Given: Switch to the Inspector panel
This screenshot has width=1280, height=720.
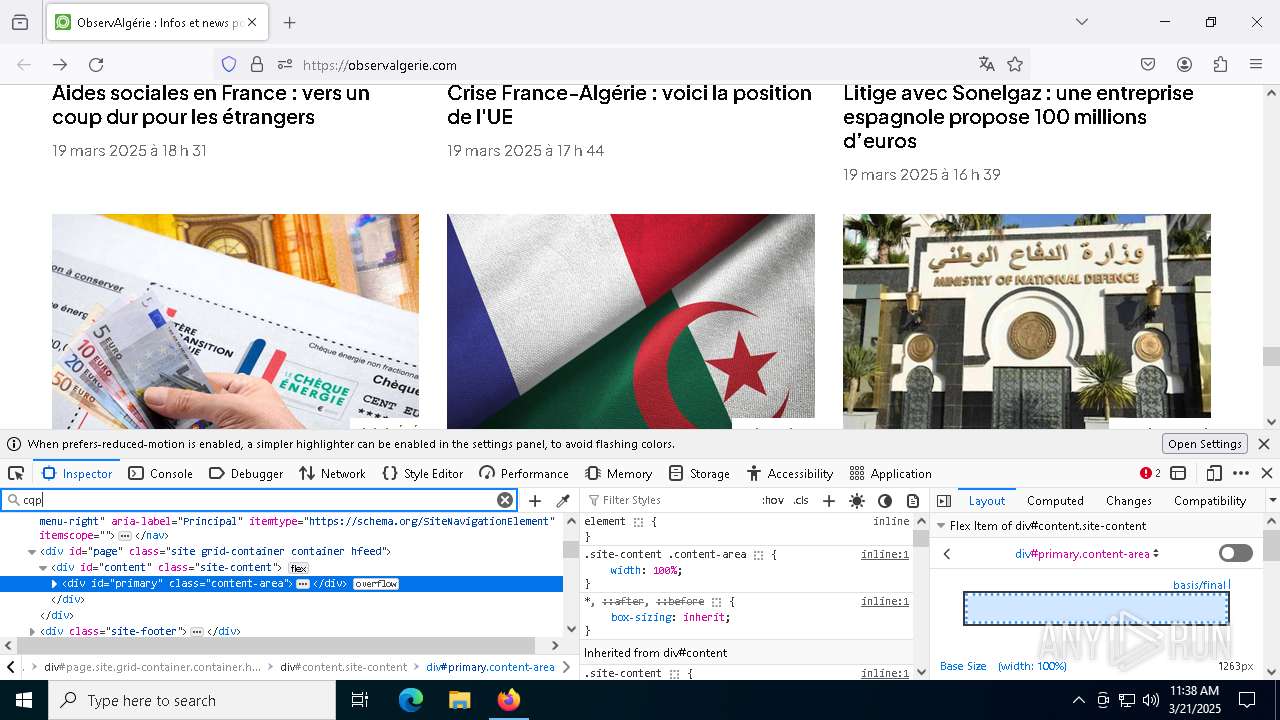Looking at the screenshot, I should tap(77, 473).
